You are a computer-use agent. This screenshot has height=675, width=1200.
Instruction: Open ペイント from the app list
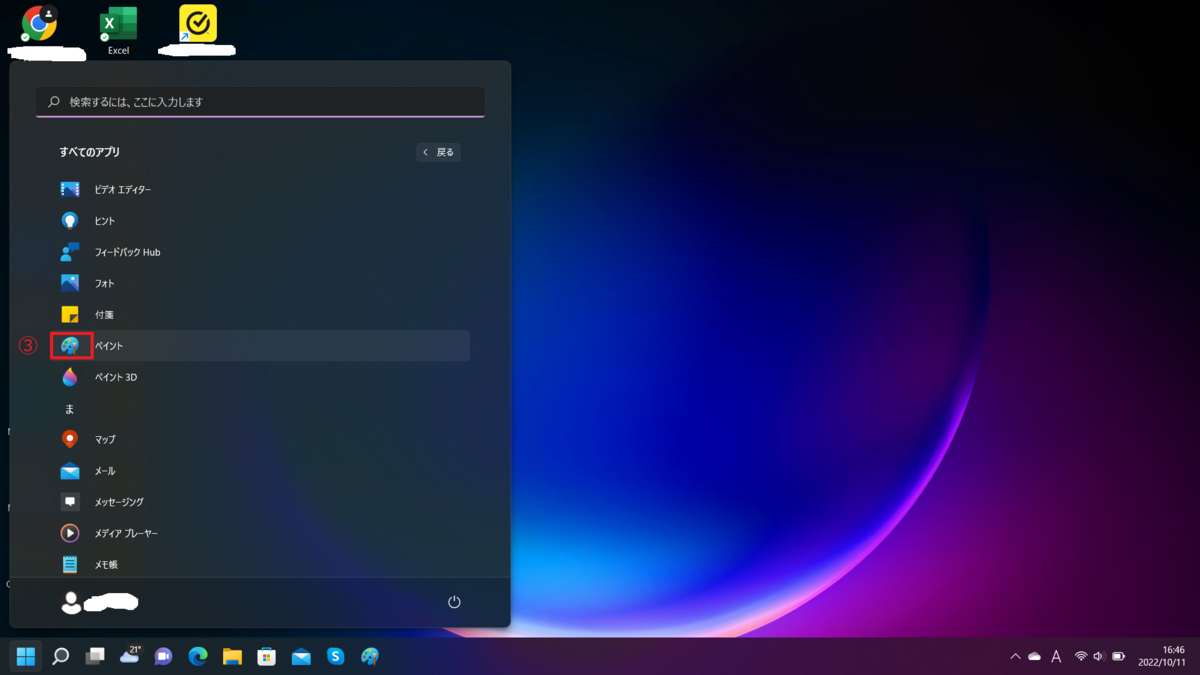click(x=260, y=346)
